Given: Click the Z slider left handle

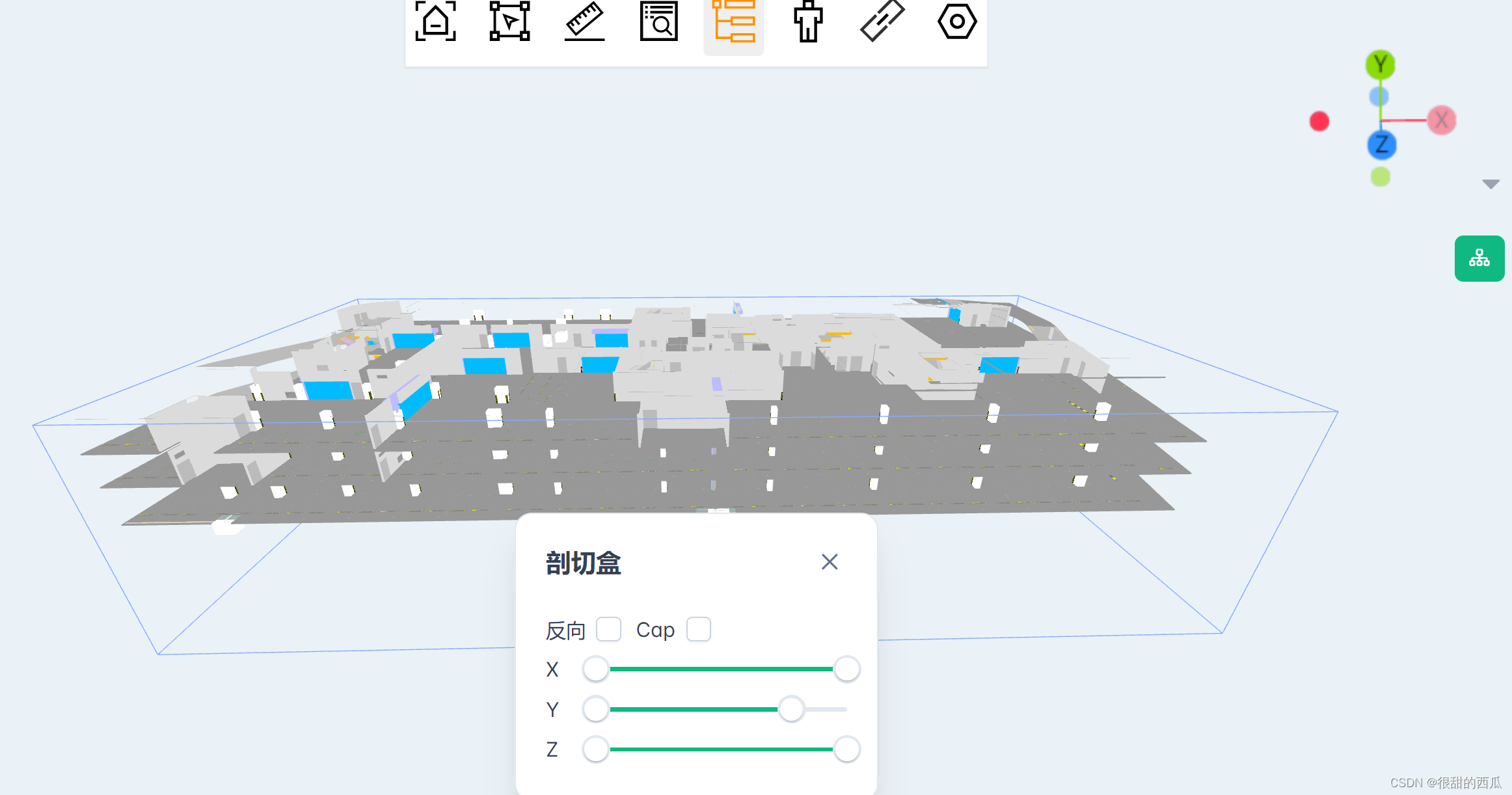Looking at the screenshot, I should [x=595, y=749].
